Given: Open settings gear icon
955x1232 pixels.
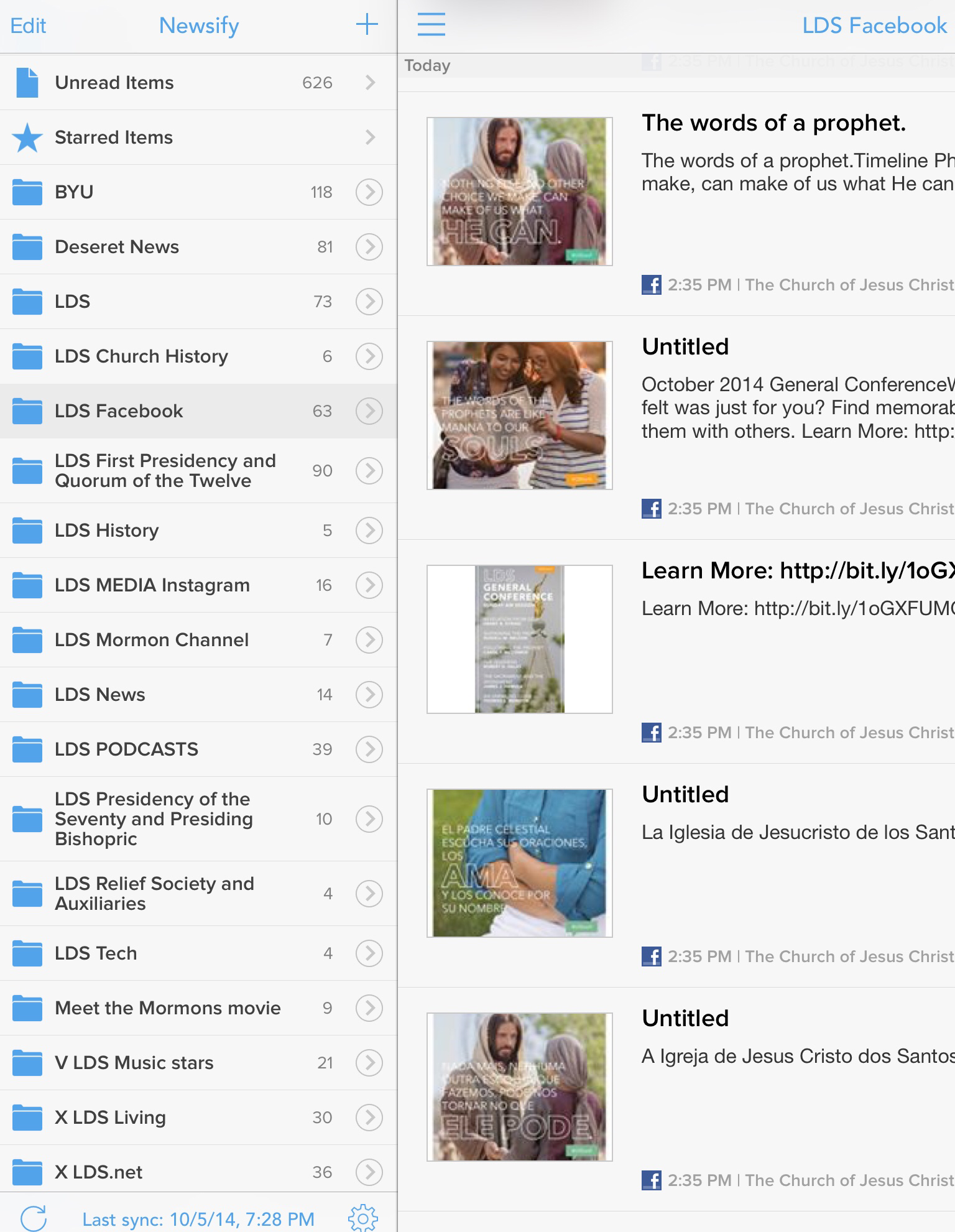Looking at the screenshot, I should pyautogui.click(x=364, y=1218).
